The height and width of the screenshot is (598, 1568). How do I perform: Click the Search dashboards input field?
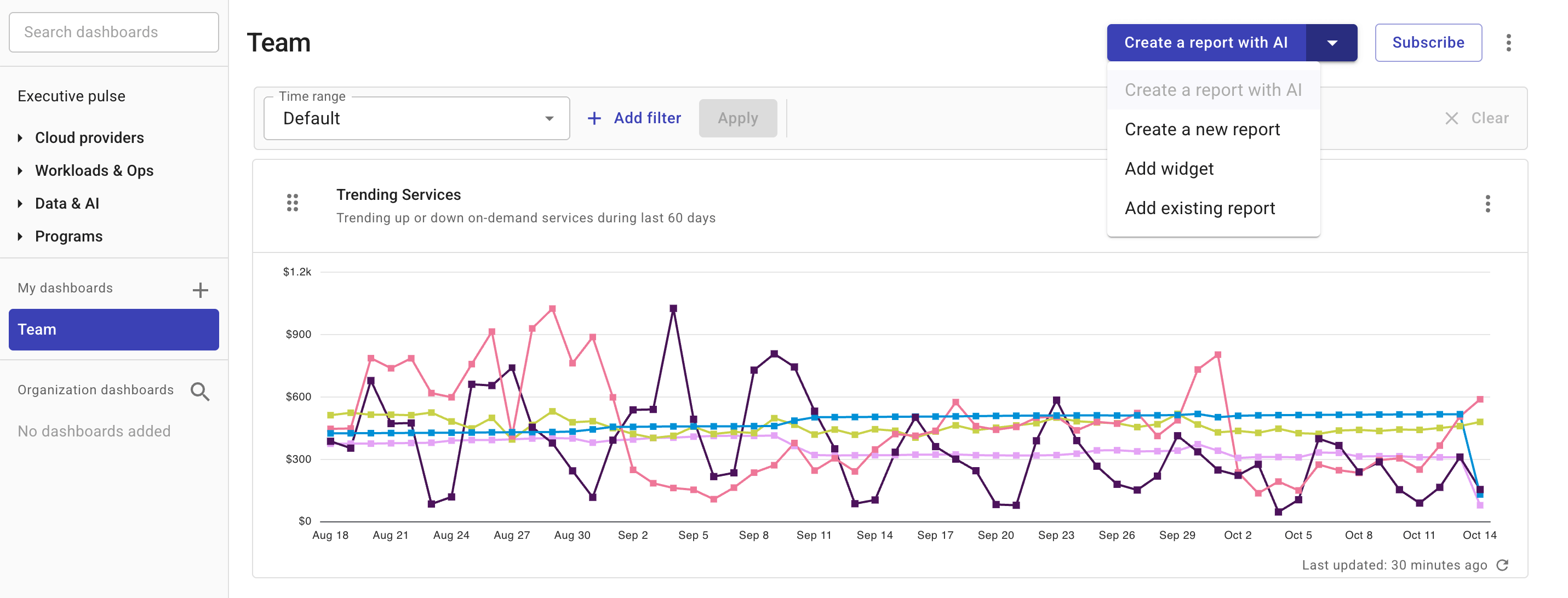(113, 32)
